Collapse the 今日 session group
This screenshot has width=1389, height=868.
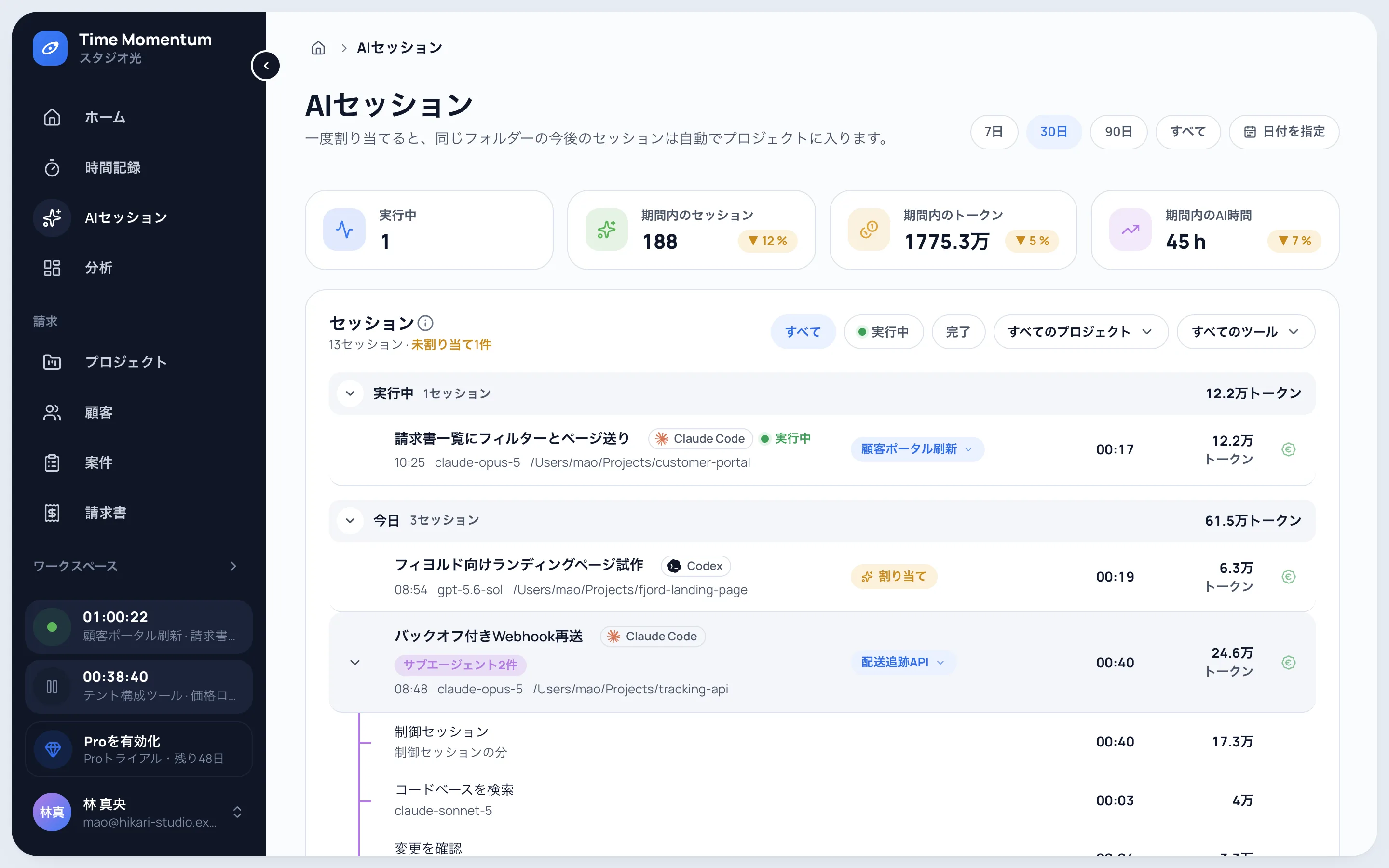(x=350, y=521)
